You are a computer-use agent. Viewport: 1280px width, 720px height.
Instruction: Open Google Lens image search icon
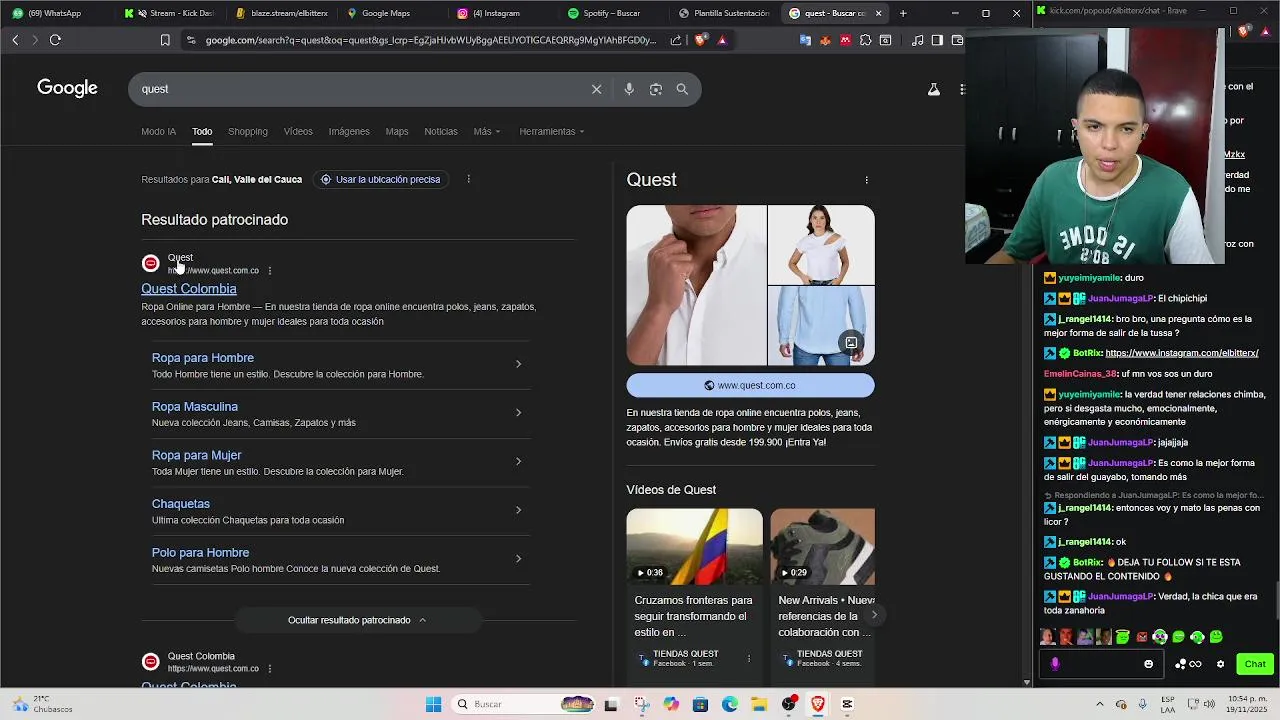pyautogui.click(x=656, y=89)
